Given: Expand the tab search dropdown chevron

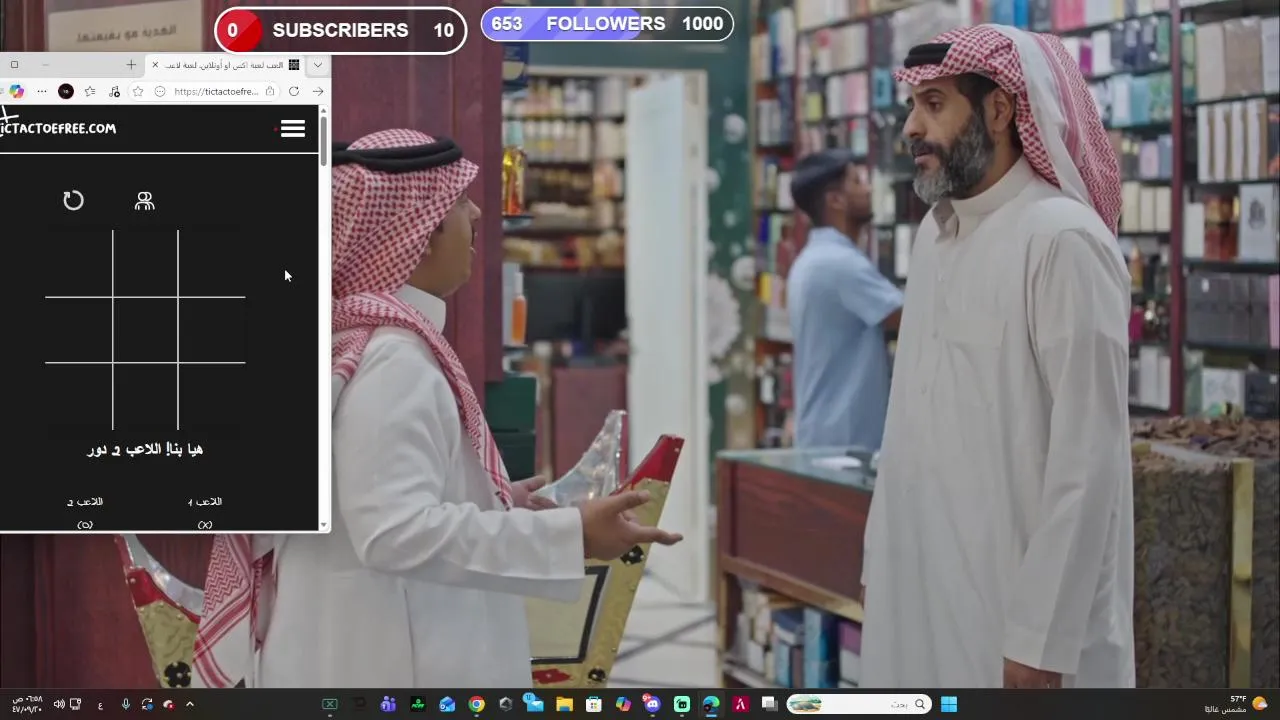Looking at the screenshot, I should point(318,65).
